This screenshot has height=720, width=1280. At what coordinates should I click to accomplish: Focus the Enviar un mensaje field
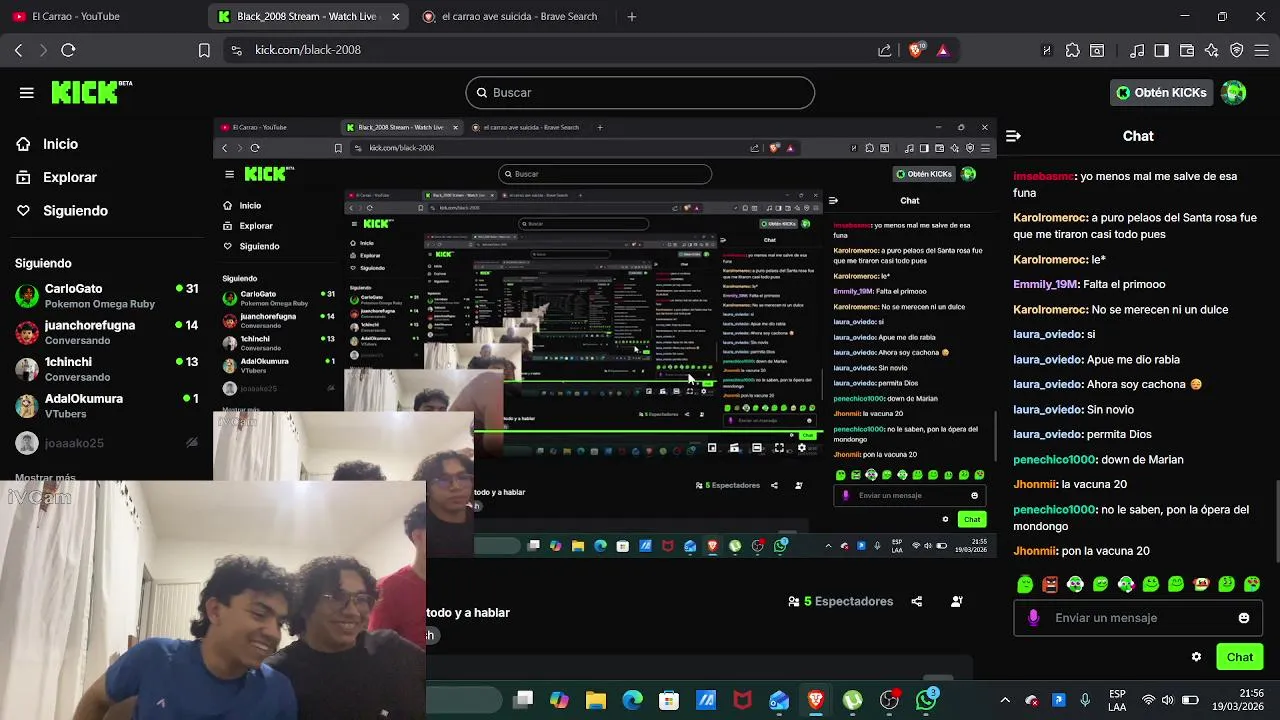[x=1138, y=618]
